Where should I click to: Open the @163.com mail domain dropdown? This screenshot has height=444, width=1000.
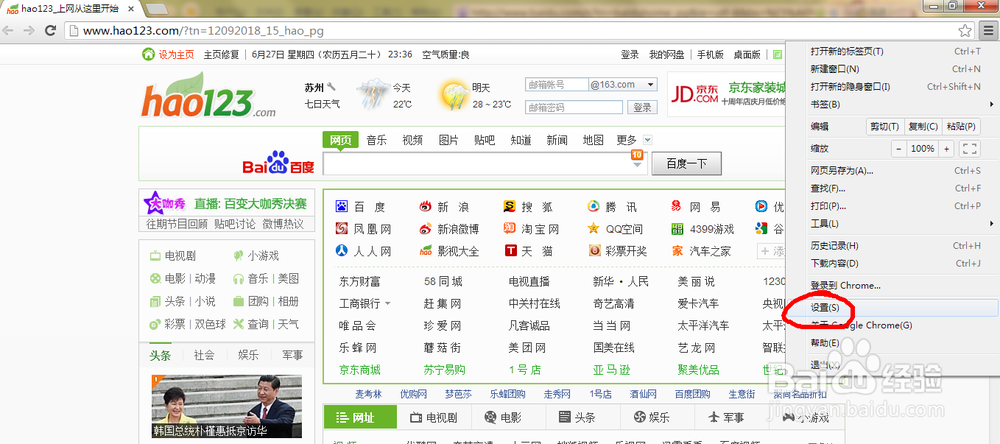point(651,85)
